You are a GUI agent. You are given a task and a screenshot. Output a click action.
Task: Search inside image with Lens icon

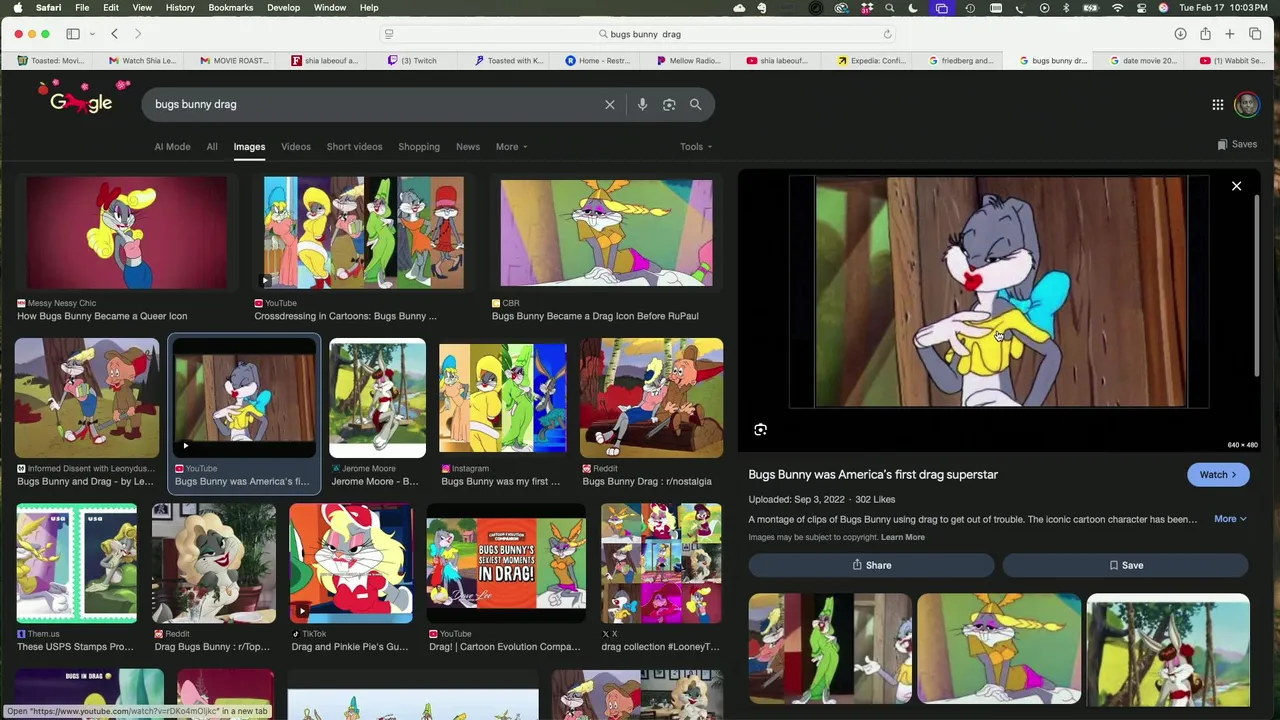point(760,430)
